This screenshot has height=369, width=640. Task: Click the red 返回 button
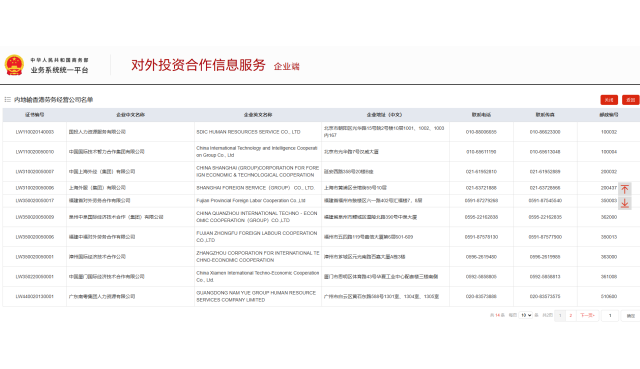(630, 100)
